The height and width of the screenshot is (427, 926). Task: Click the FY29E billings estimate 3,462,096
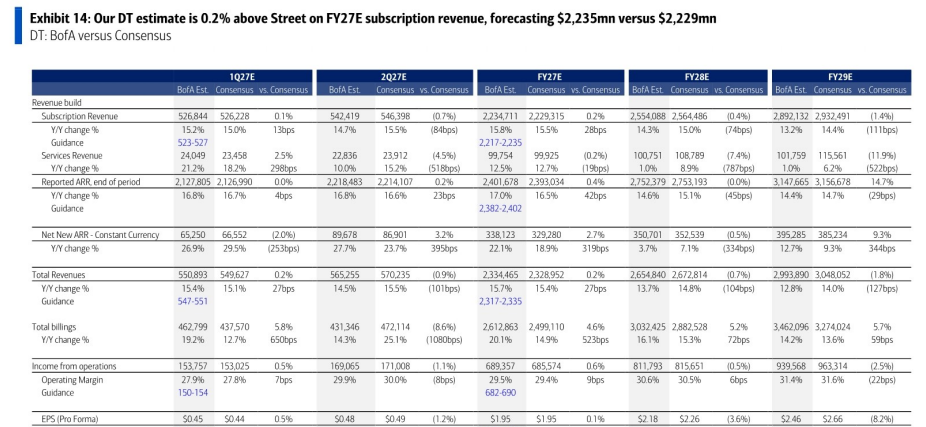791,327
